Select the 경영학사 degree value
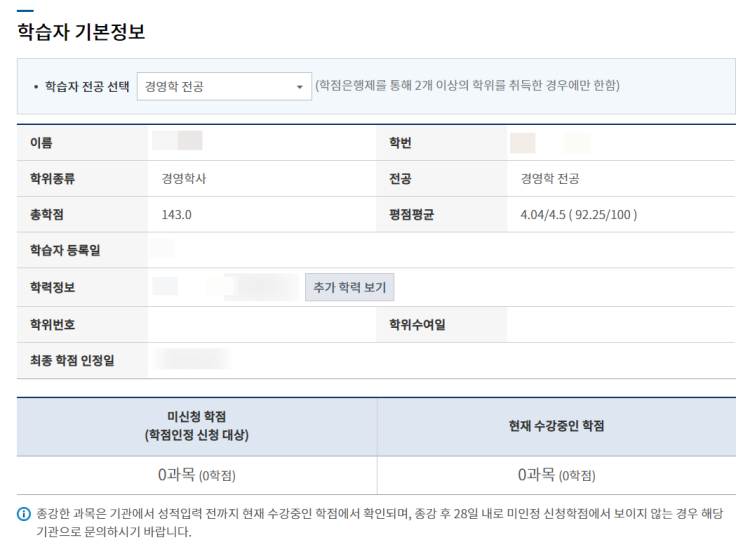The image size is (743, 547). coord(184,179)
